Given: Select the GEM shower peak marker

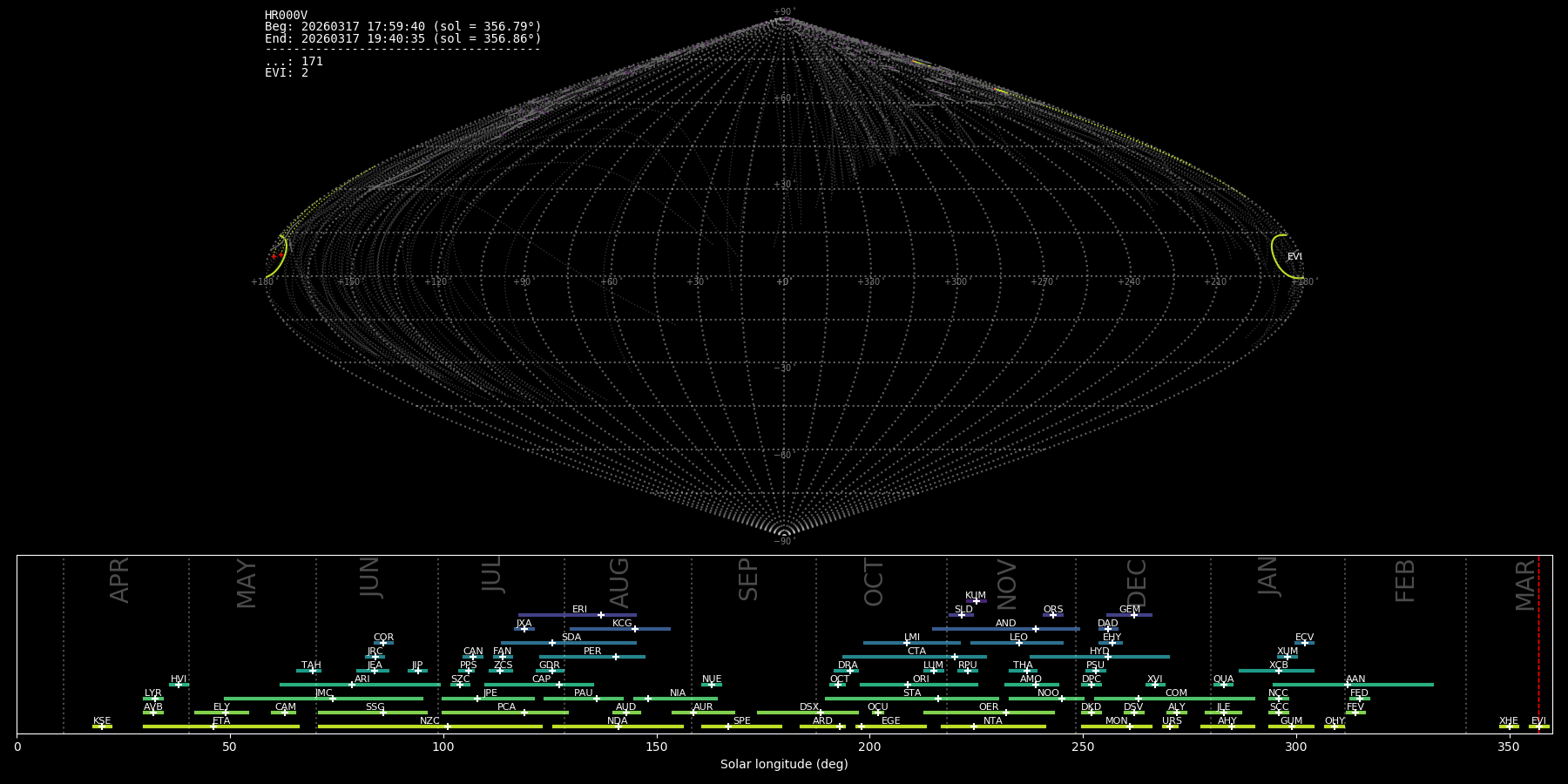Looking at the screenshot, I should coord(1133,615).
